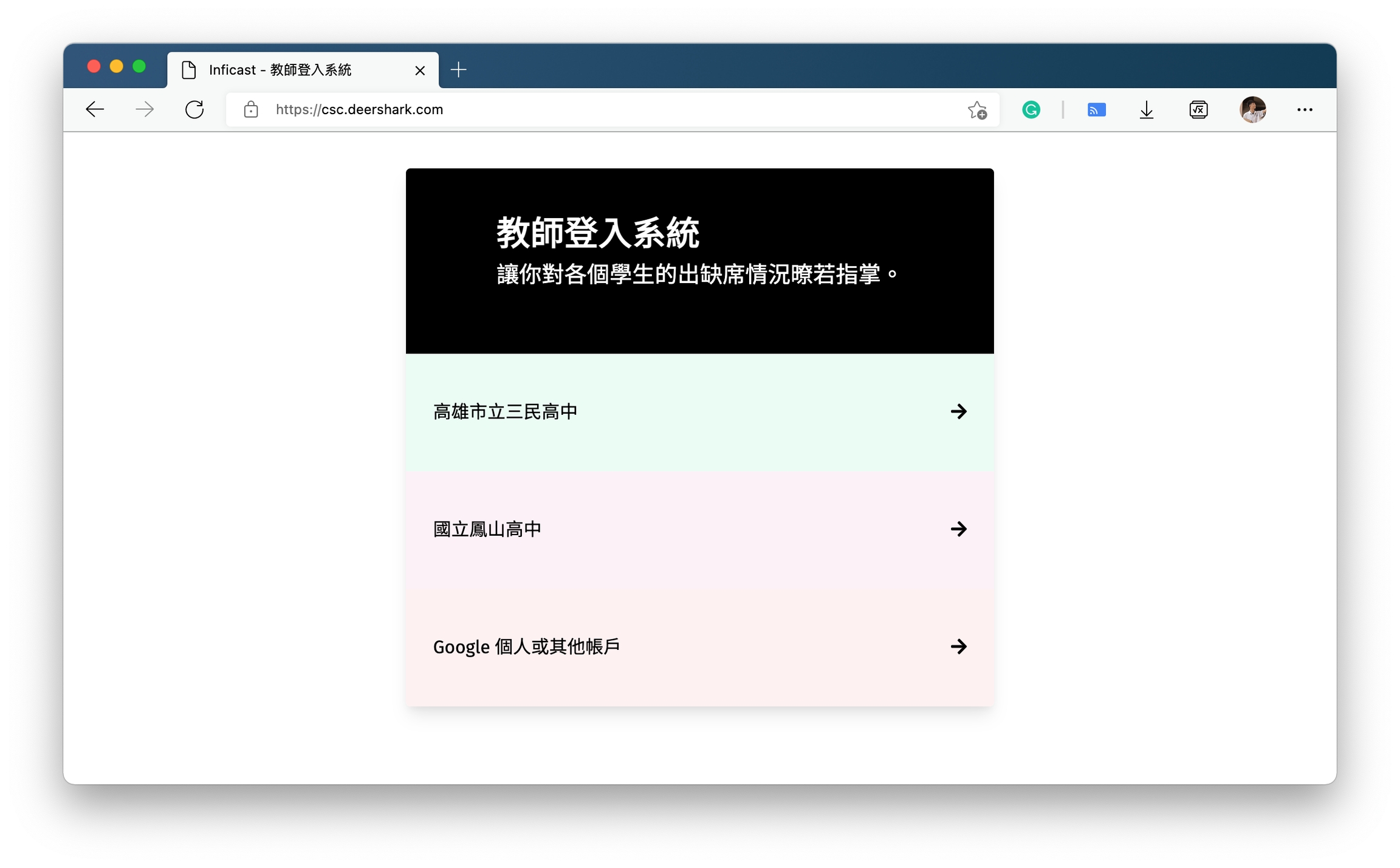
Task: Close the Inficast tab
Action: coord(420,70)
